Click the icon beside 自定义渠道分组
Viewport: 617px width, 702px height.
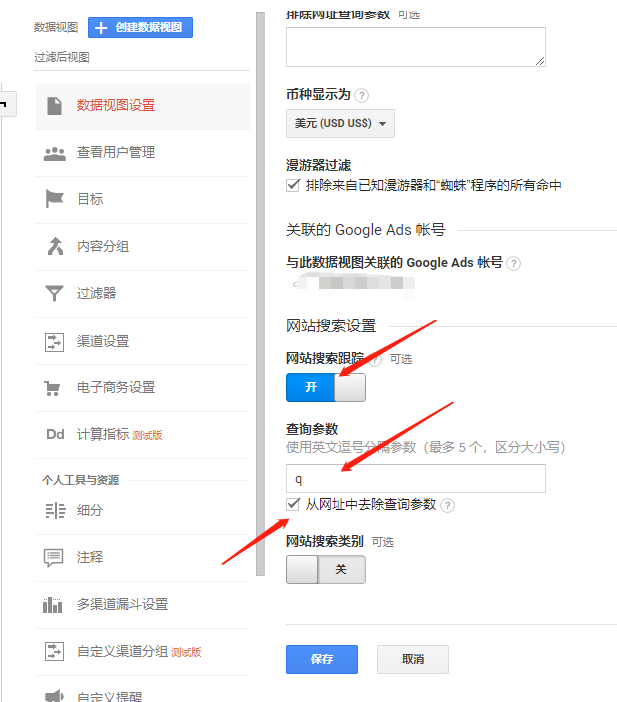click(54, 651)
